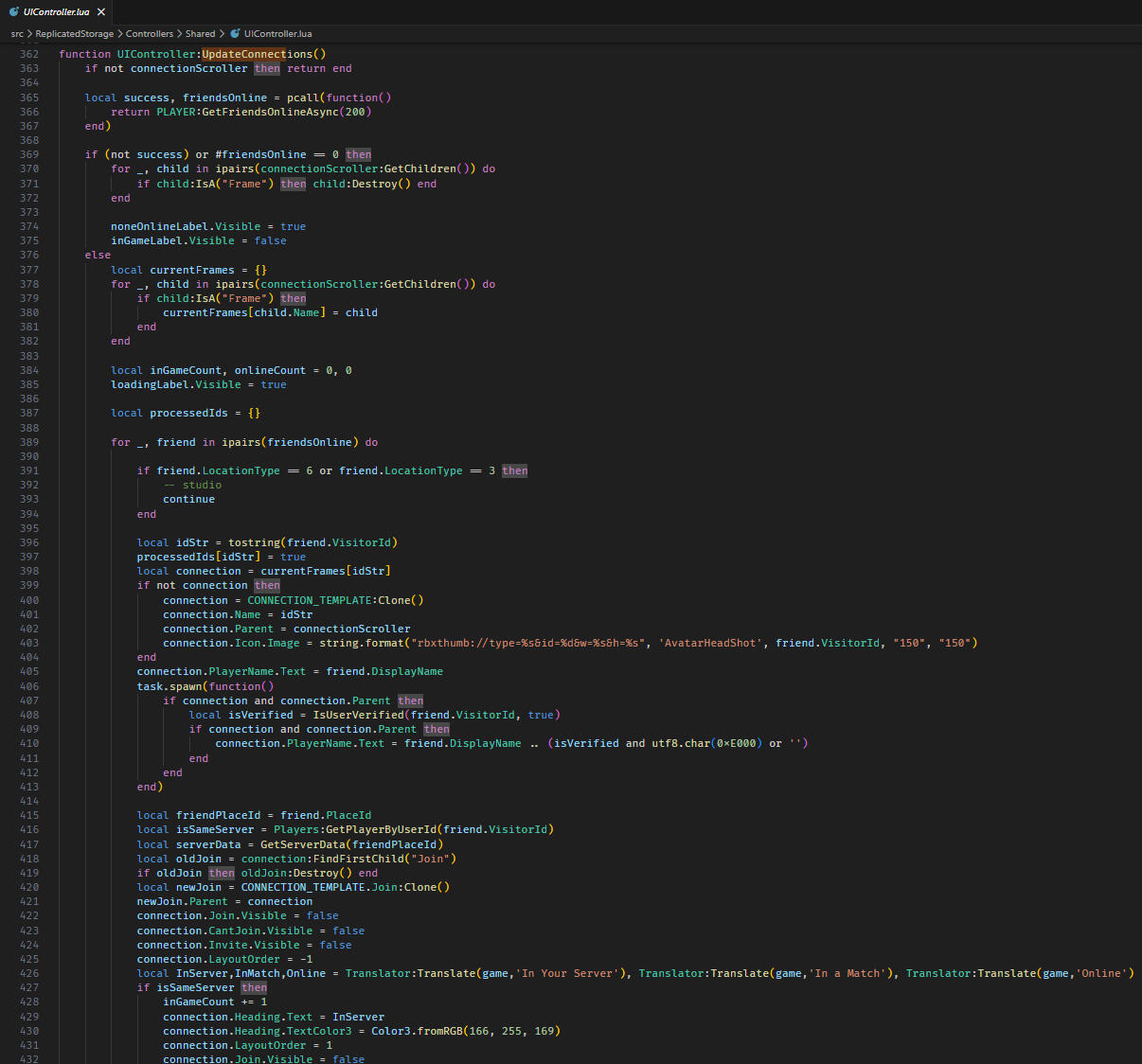Screen dimensions: 1142x1064
Task: Open the Shared breadcrumb folder
Action: click(x=200, y=34)
